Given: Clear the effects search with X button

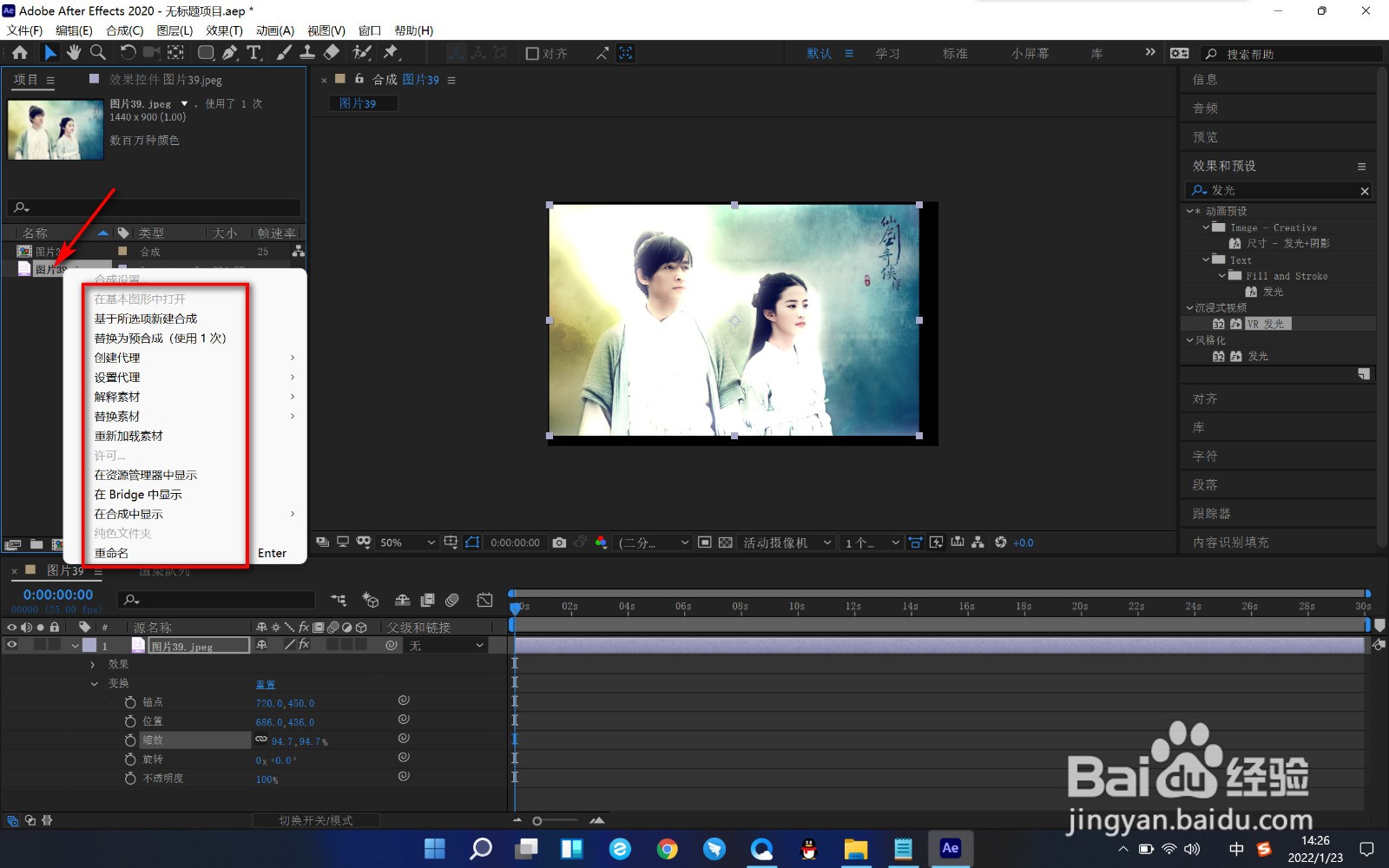Looking at the screenshot, I should coord(1365,191).
